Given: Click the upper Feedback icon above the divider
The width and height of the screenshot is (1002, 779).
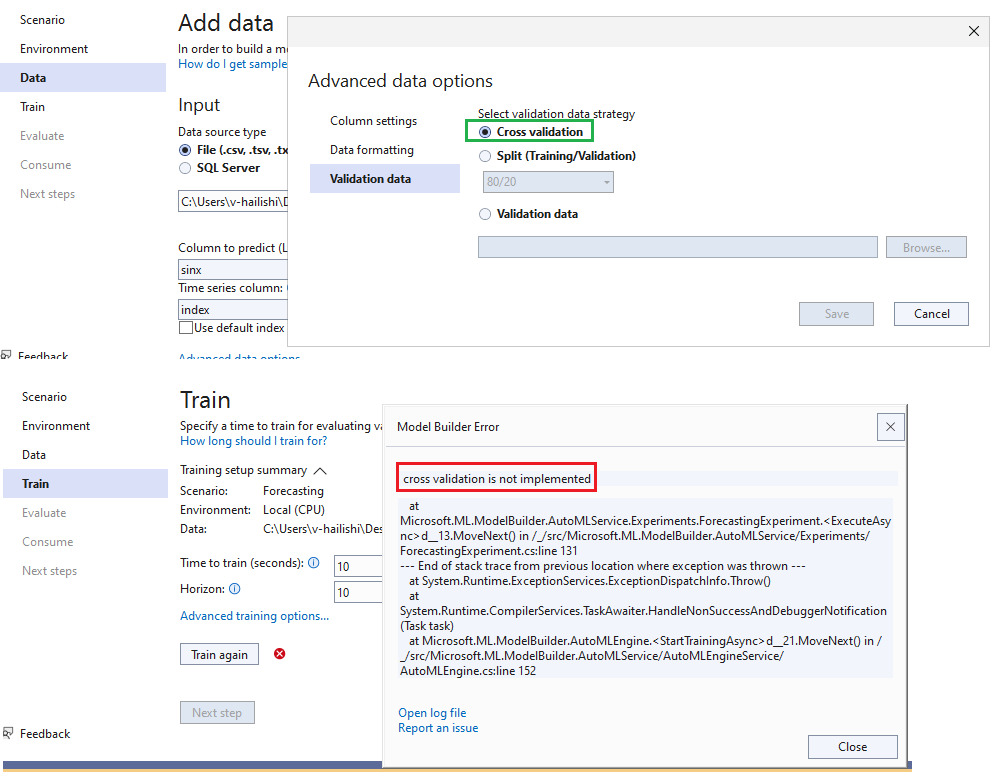Looking at the screenshot, I should pos(10,356).
